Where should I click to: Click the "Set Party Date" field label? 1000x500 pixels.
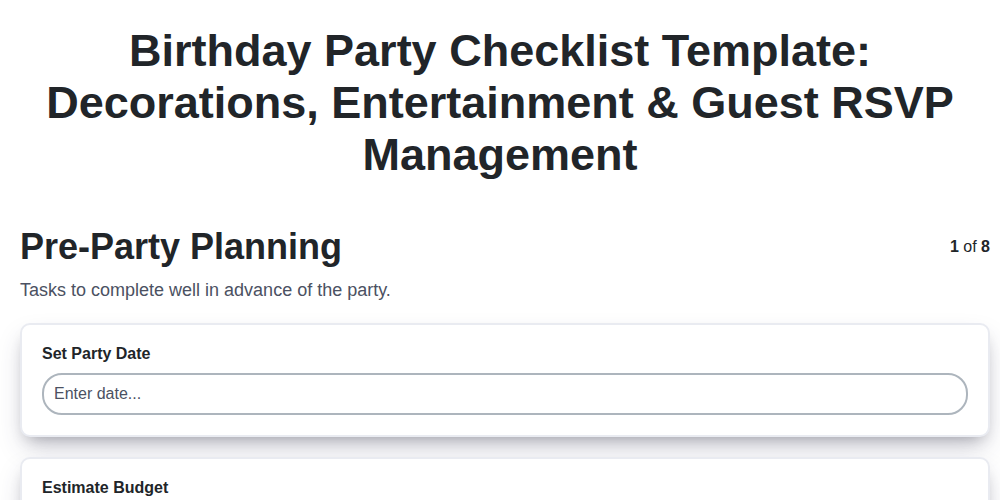point(96,353)
